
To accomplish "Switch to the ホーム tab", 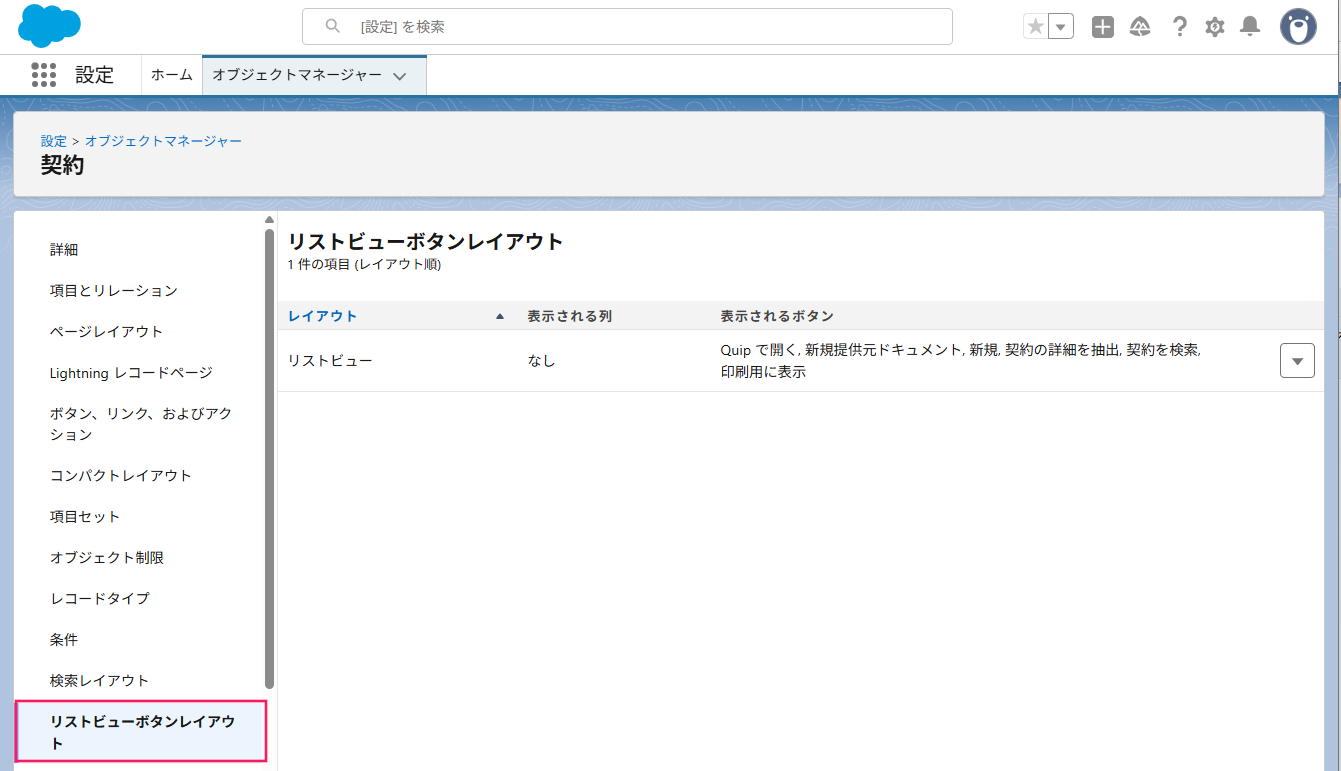I will point(172,75).
